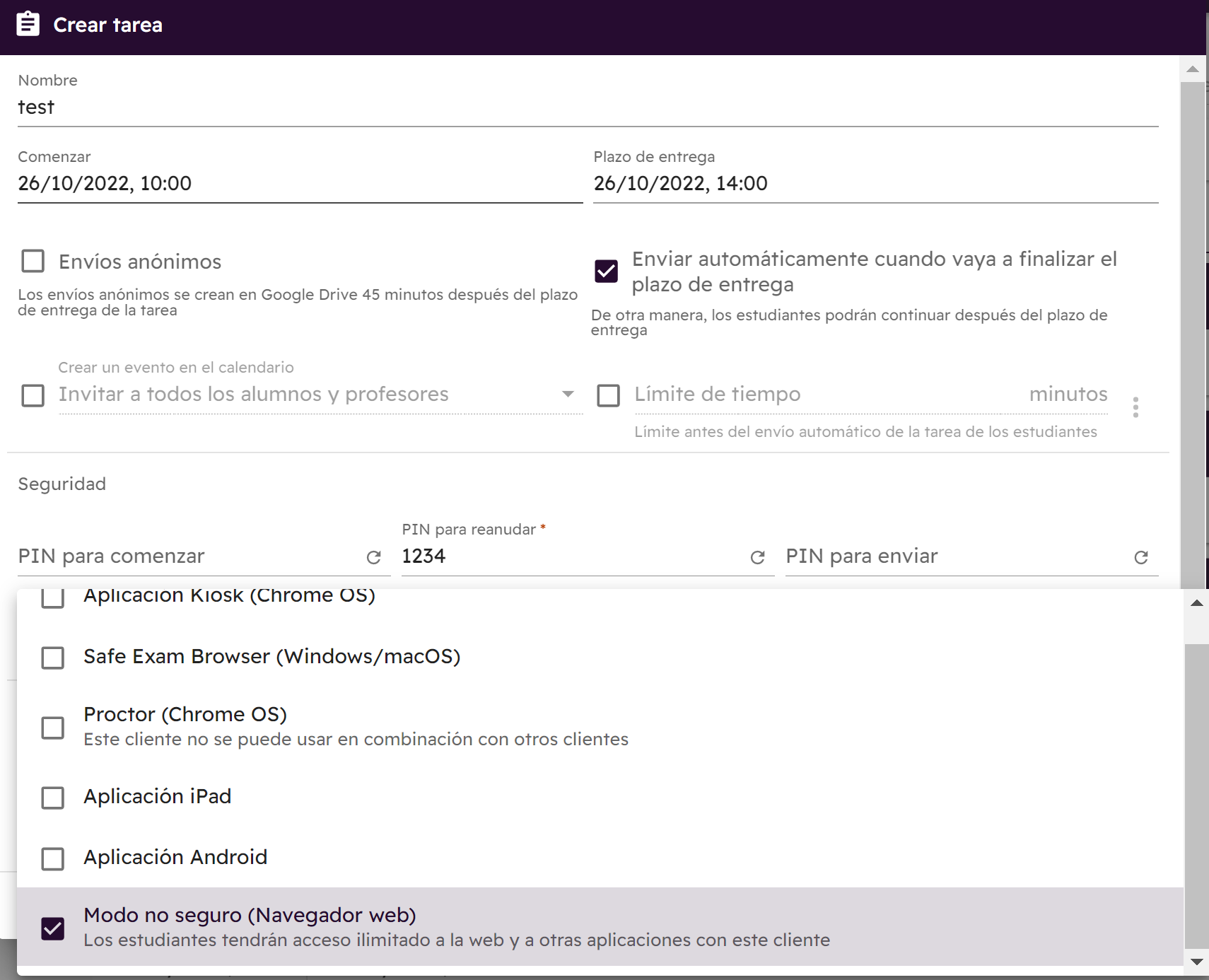The width and height of the screenshot is (1209, 980).
Task: Check Aplicación Kiosk (Chrome OS)
Action: point(53,598)
